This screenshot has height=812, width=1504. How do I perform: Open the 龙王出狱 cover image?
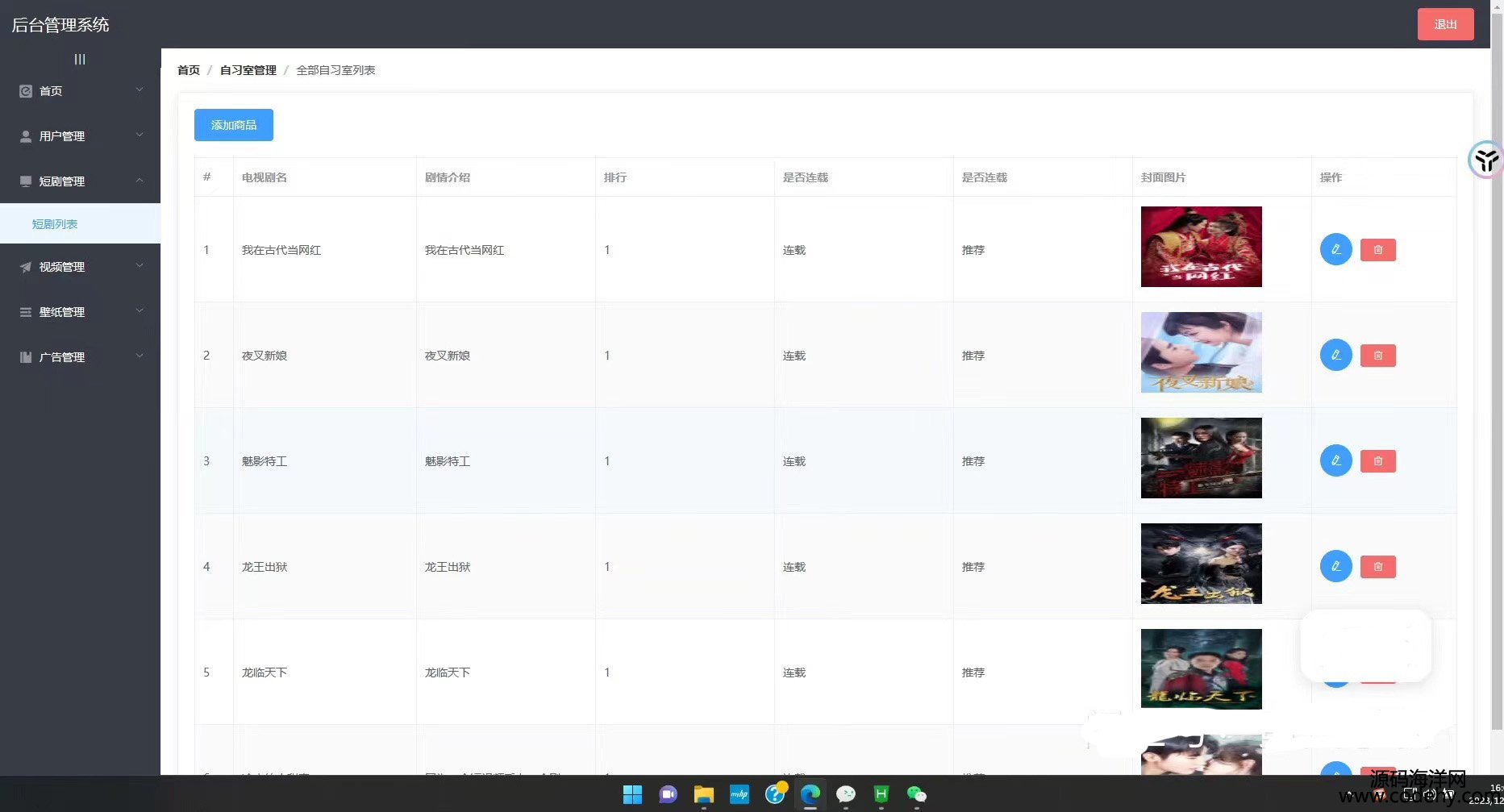[1201, 564]
